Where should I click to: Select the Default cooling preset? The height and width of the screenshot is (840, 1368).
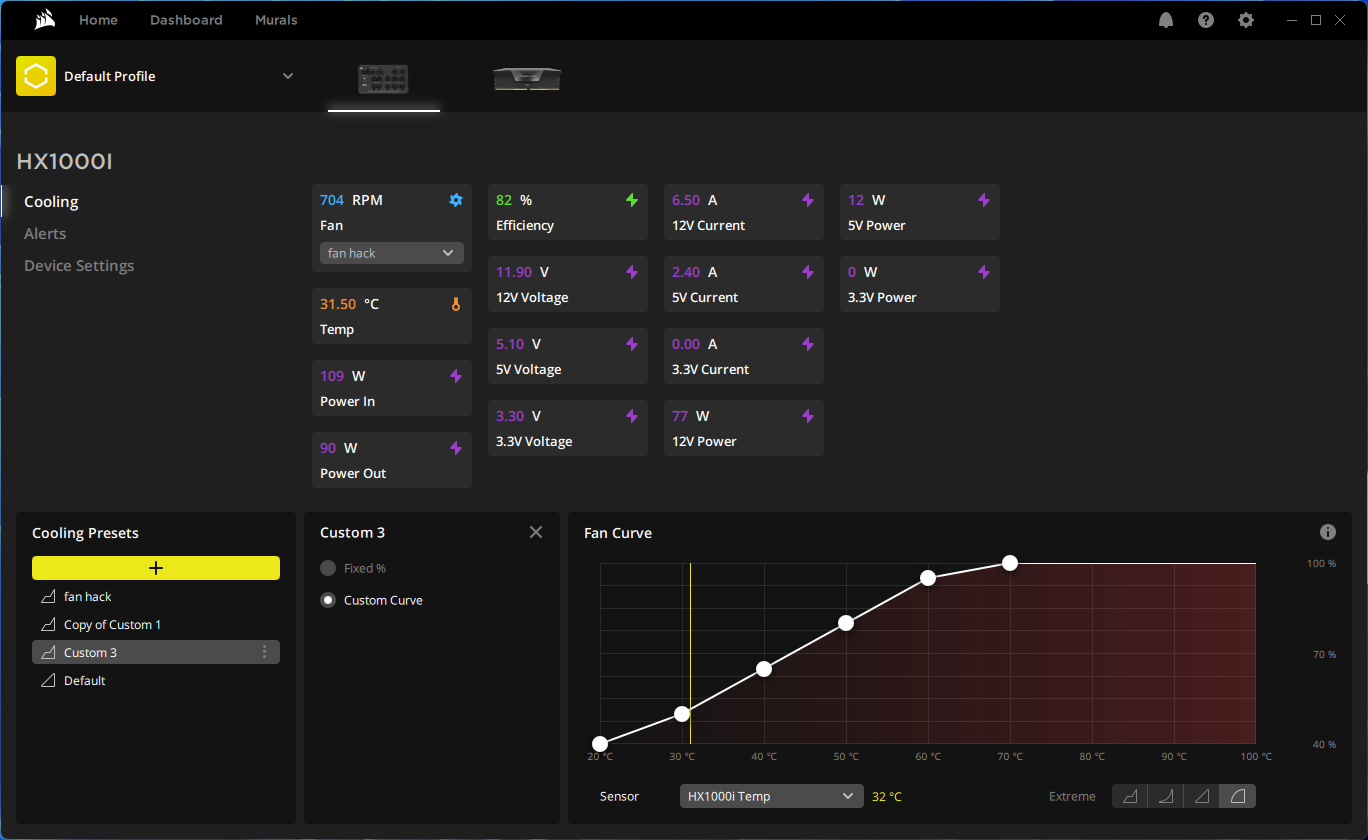pyautogui.click(x=156, y=681)
